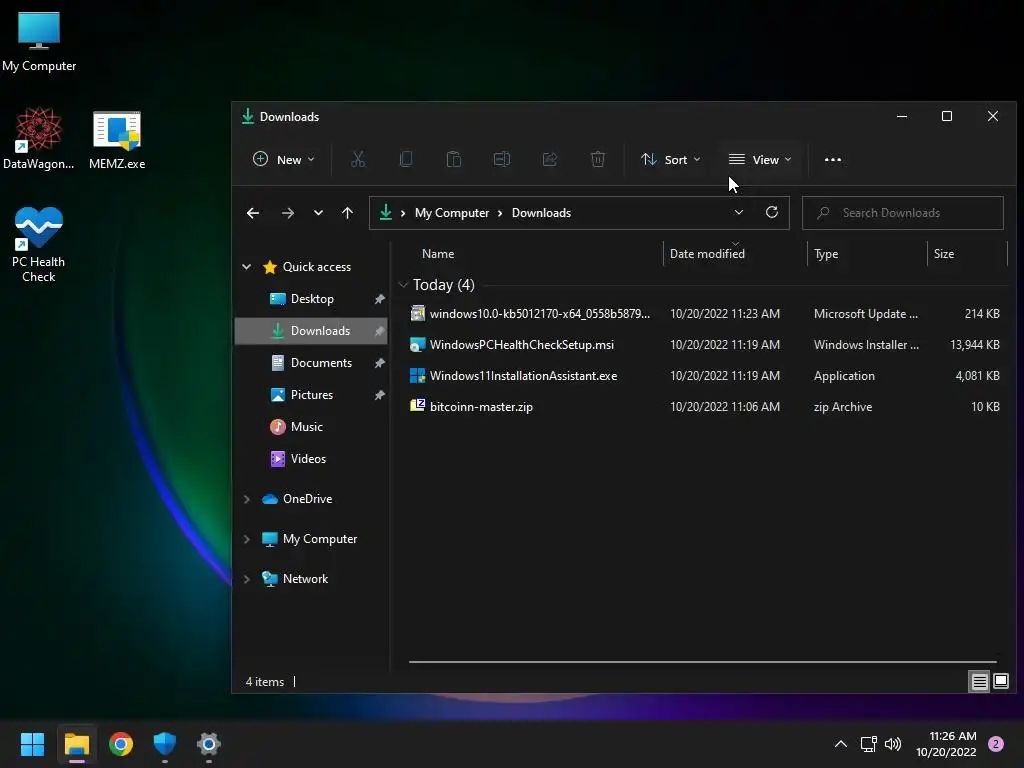This screenshot has width=1024, height=768.
Task: Select My Computer desktop icon
Action: tap(39, 42)
